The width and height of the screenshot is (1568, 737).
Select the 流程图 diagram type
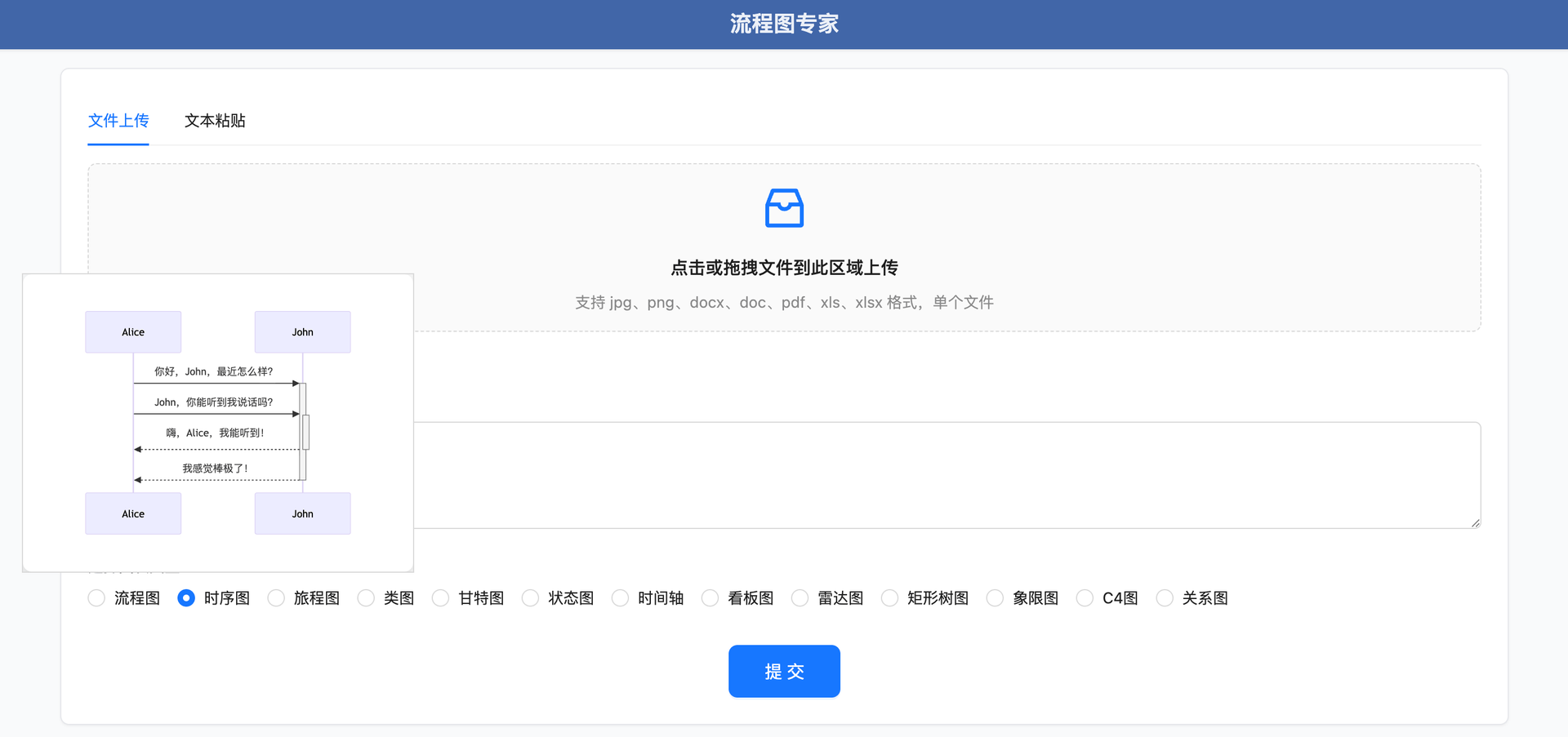click(x=96, y=597)
